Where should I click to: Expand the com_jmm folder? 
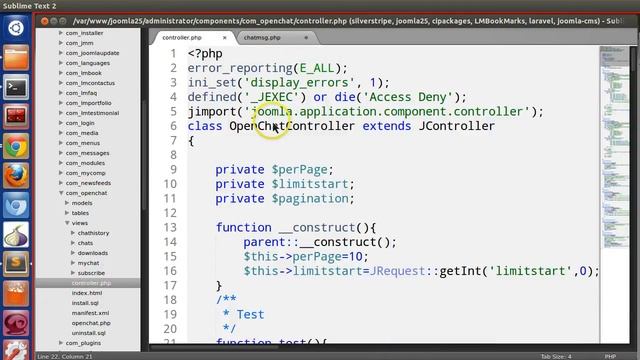click(x=61, y=43)
